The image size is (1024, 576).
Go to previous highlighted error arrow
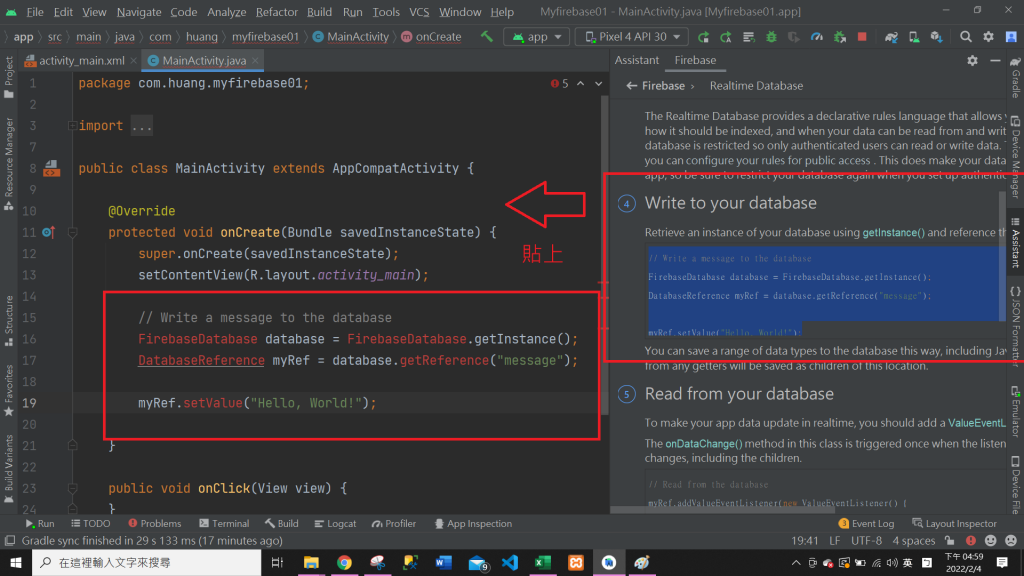(581, 84)
